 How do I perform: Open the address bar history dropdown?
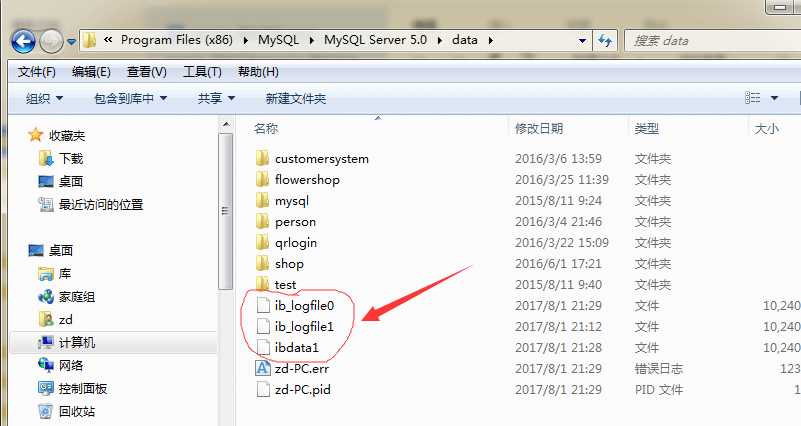pos(582,41)
